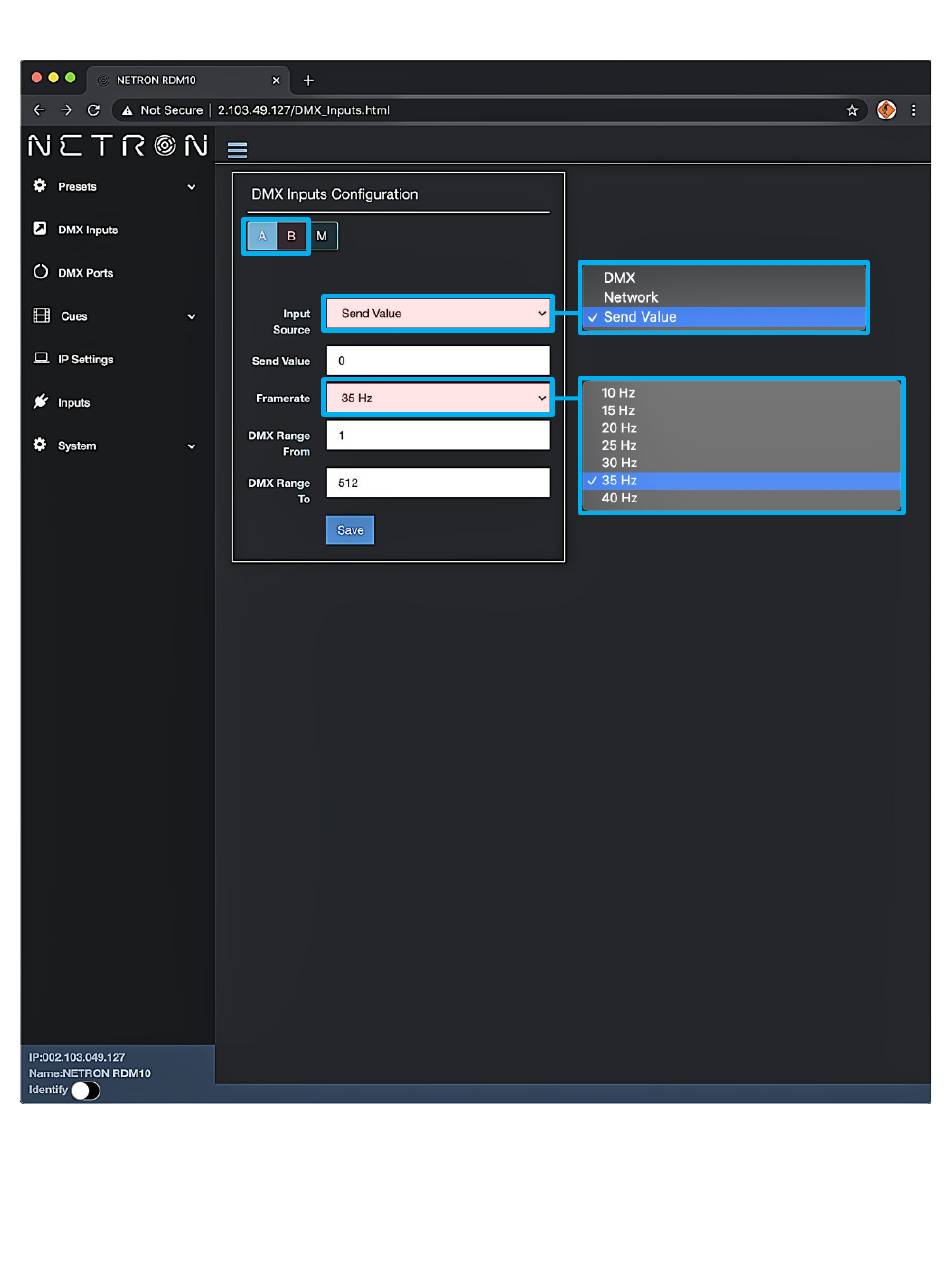Viewport: 950px width, 1276px height.
Task: Select the NETRON RDM10 browser tab
Action: 190,80
